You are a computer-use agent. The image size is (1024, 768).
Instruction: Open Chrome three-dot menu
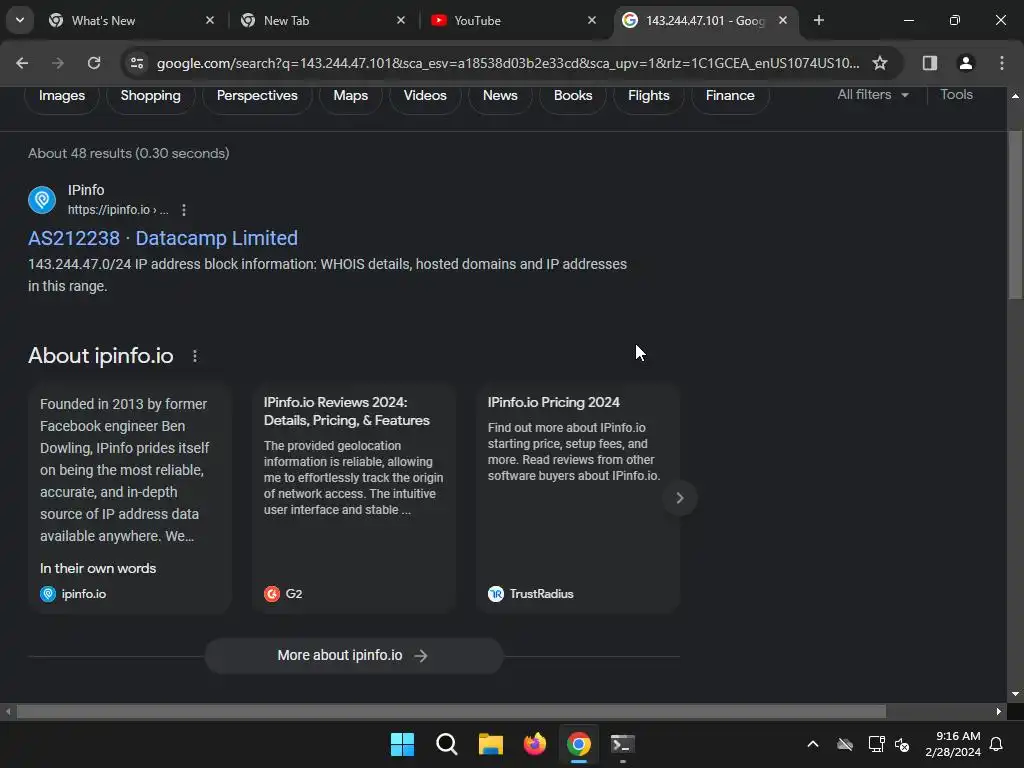click(x=1002, y=63)
